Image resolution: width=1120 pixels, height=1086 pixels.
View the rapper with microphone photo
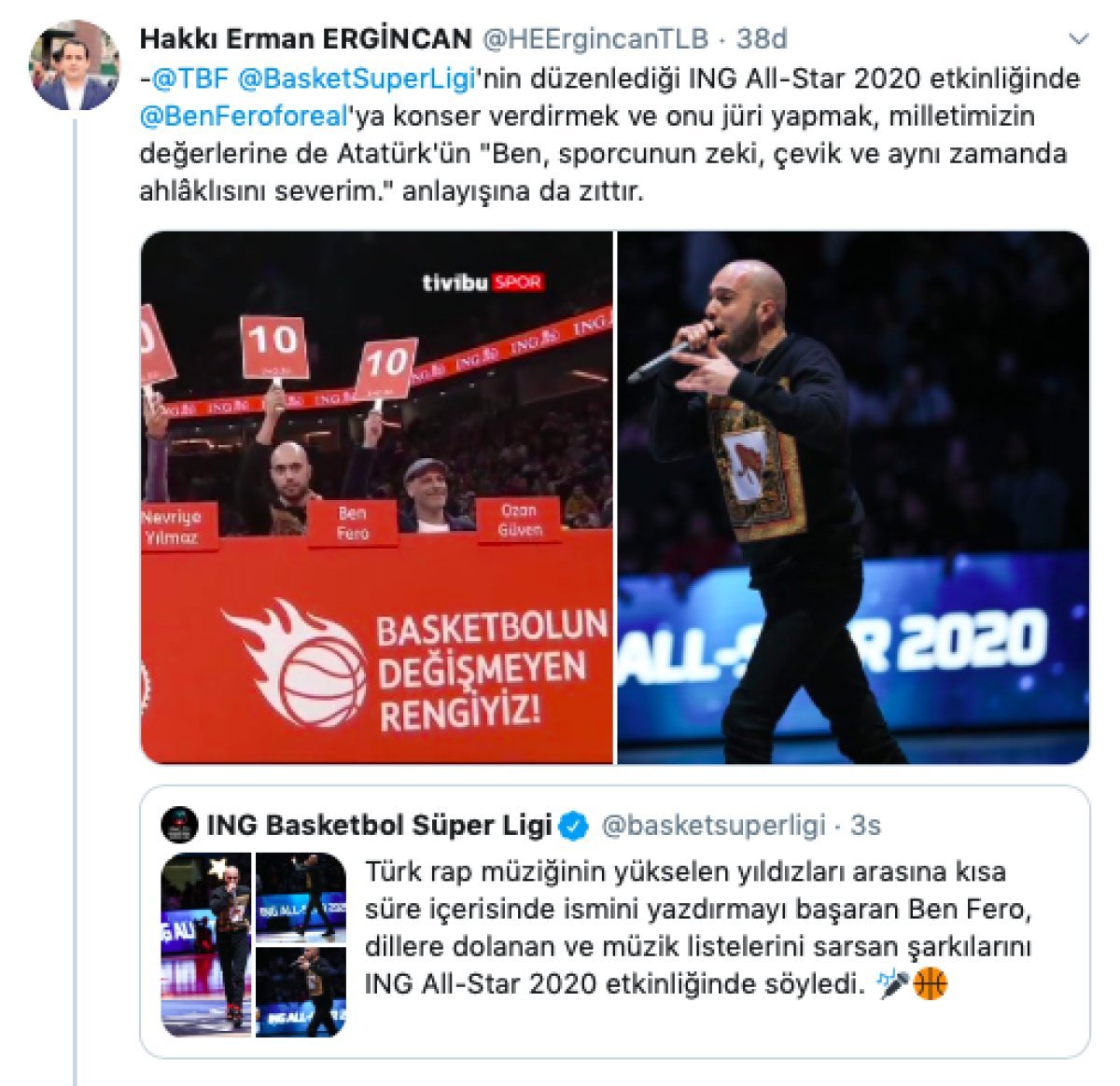point(853,497)
